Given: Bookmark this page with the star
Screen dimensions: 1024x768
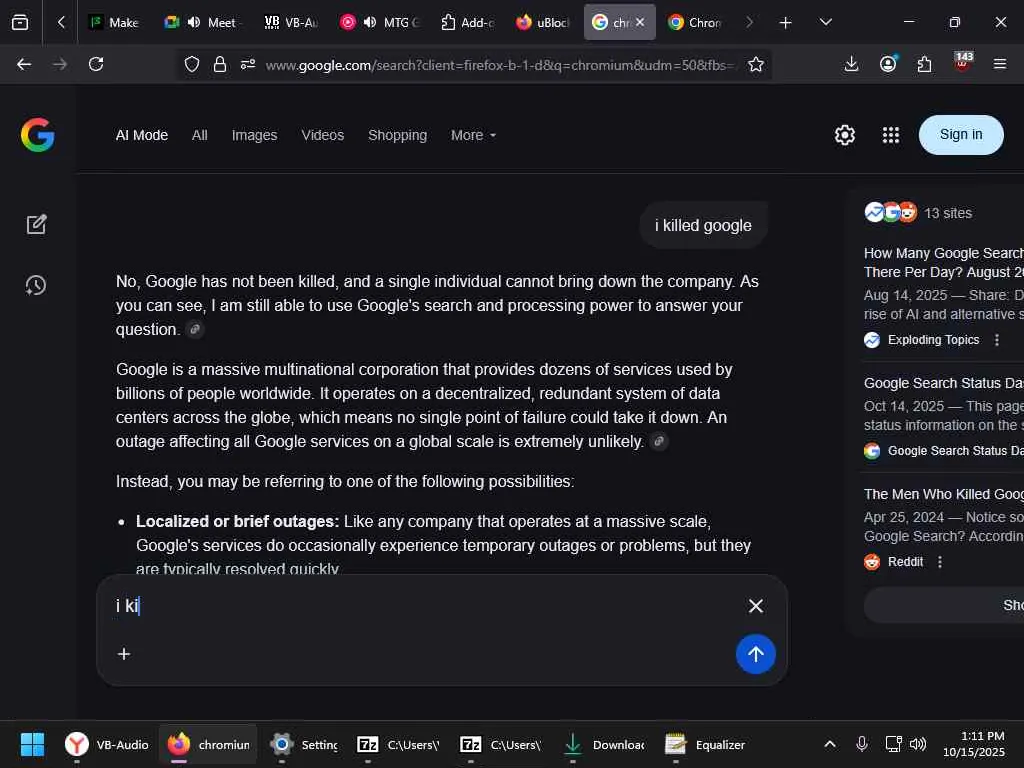Looking at the screenshot, I should [756, 64].
